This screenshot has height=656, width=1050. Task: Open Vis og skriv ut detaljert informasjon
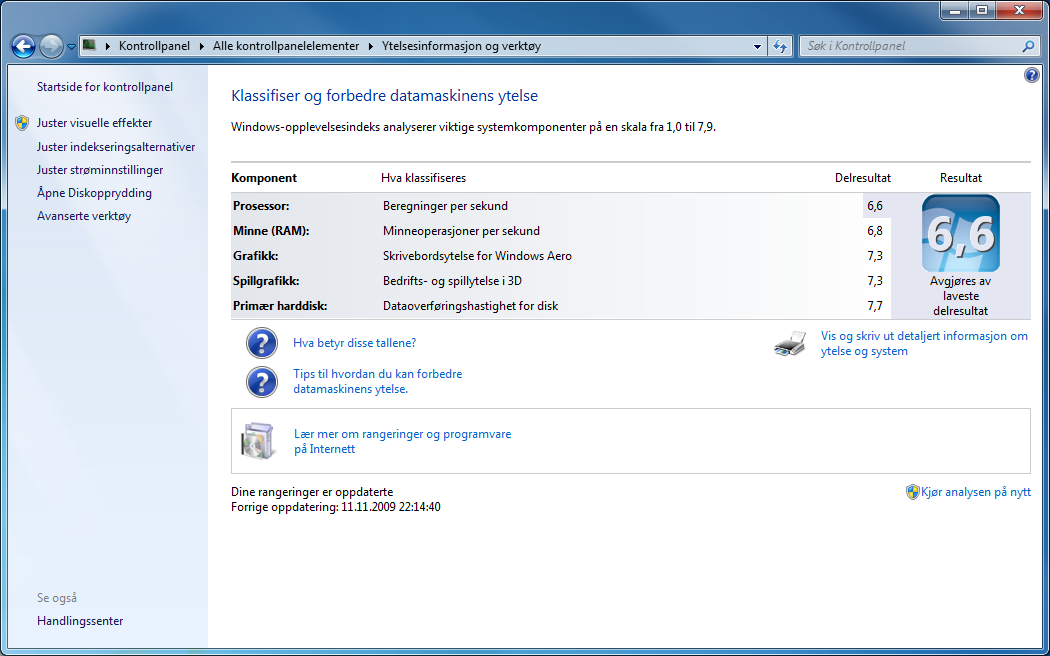924,343
